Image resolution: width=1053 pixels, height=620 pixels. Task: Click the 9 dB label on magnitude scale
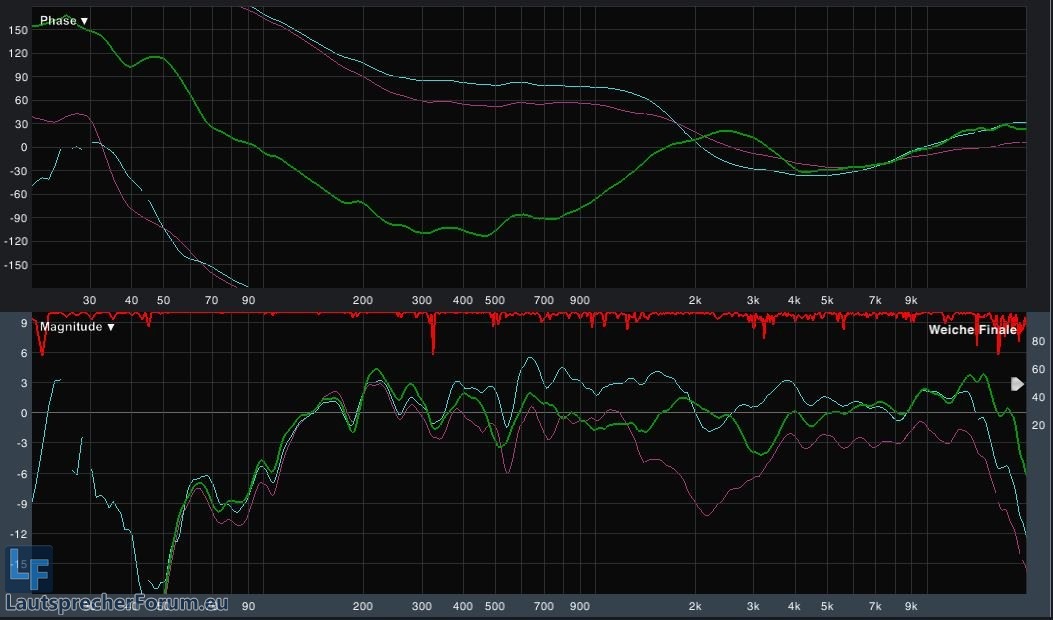pos(22,323)
